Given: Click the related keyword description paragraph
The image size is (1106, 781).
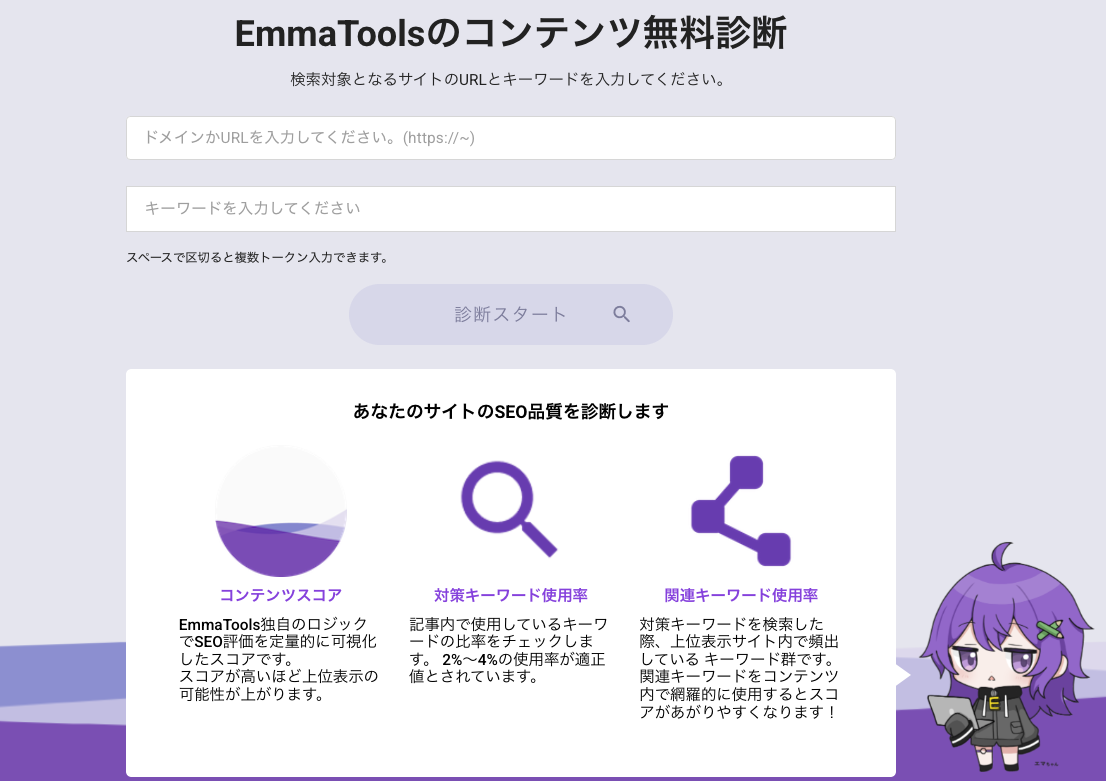Looking at the screenshot, I should pos(739,668).
